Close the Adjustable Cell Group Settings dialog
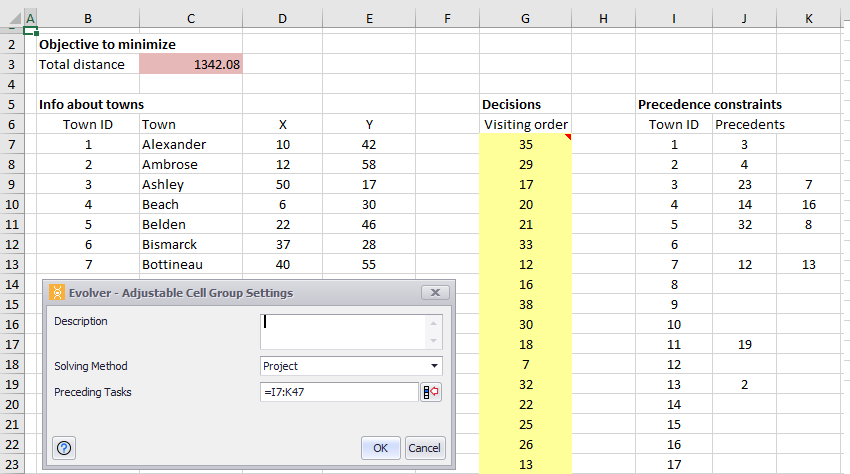This screenshot has width=850, height=474. point(435,293)
